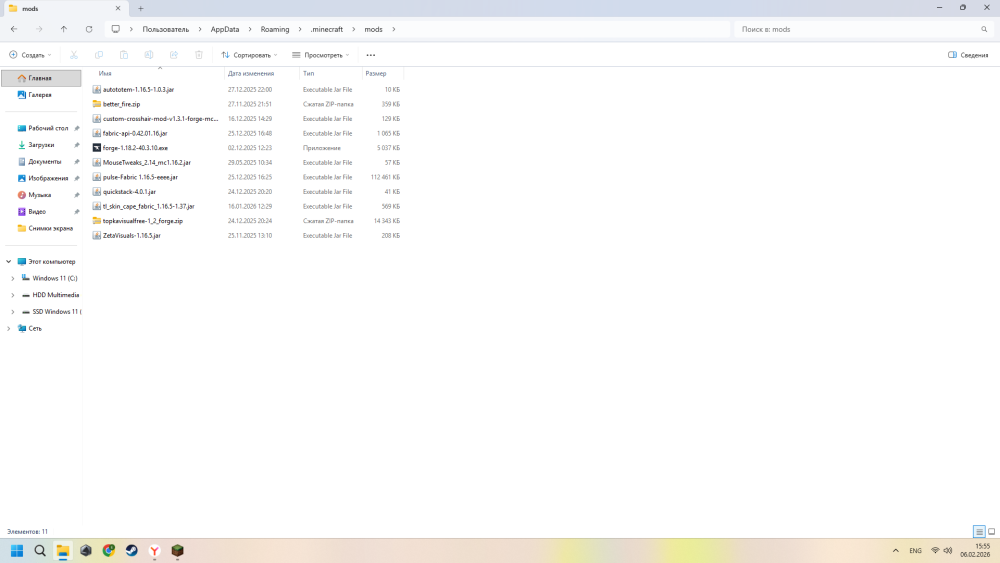Click the search magnifier icon in search box
This screenshot has height=563, width=1000.
(984, 29)
